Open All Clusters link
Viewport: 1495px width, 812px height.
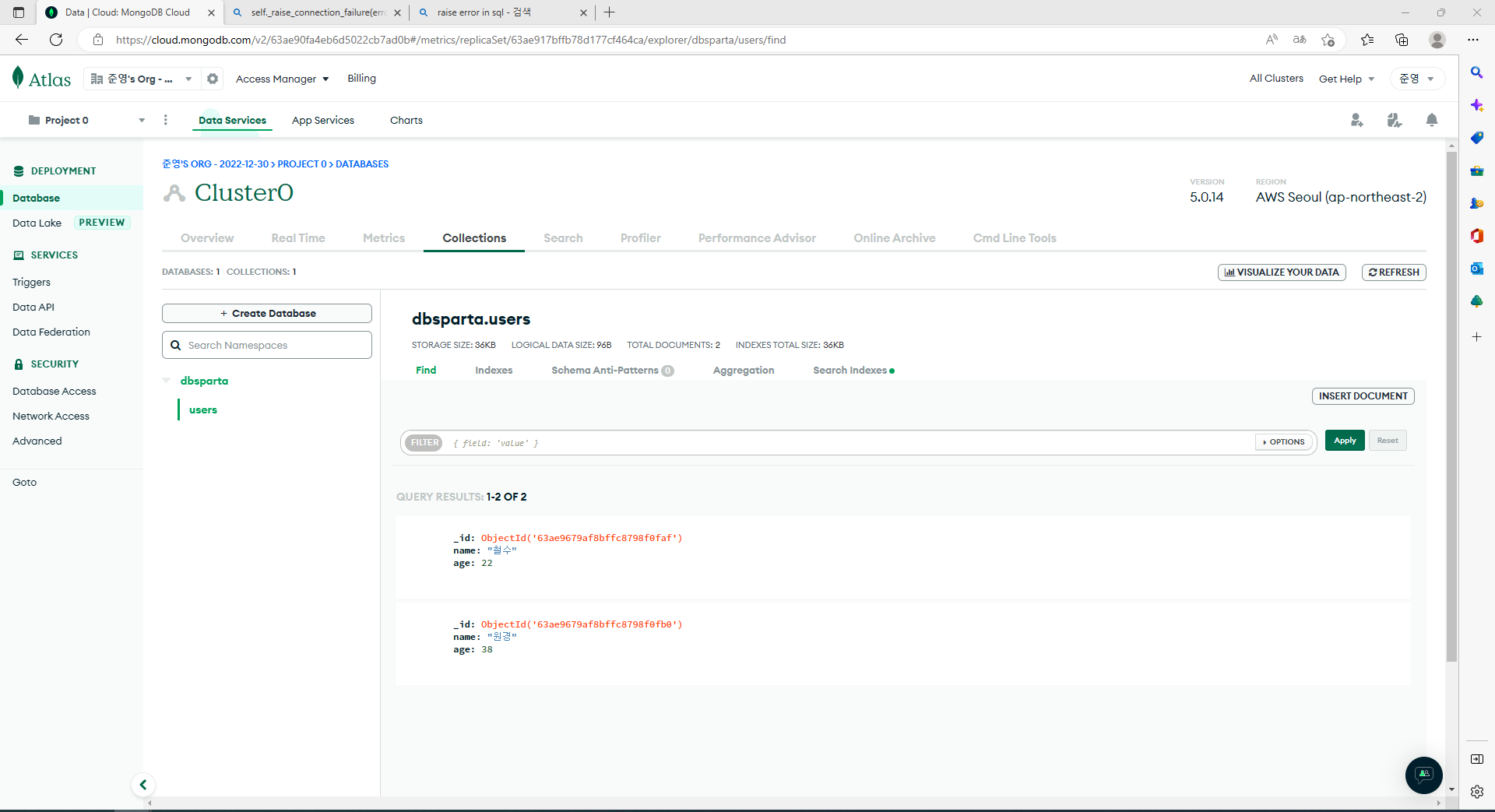[x=1276, y=78]
